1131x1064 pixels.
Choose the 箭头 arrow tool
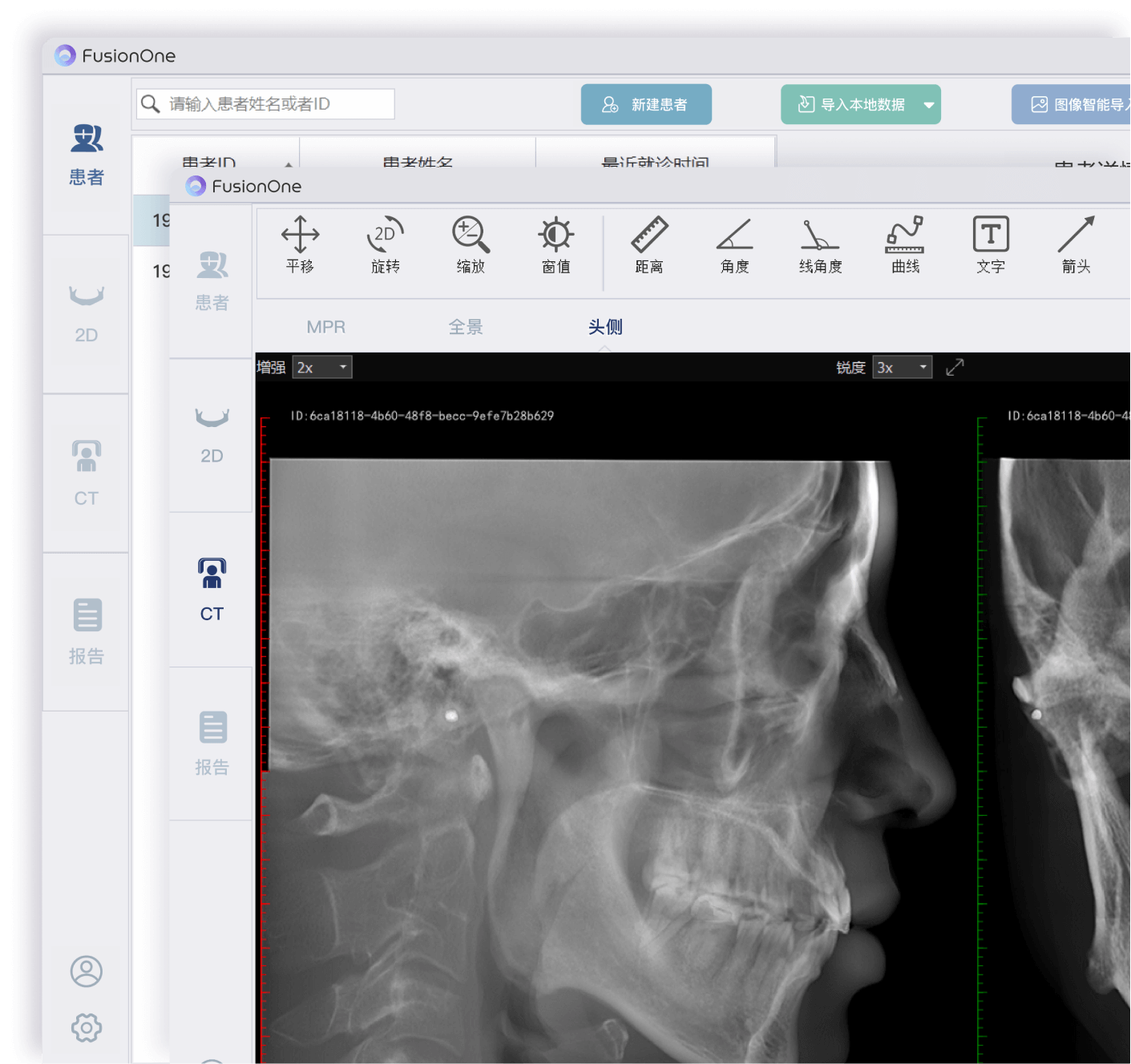point(1076,244)
